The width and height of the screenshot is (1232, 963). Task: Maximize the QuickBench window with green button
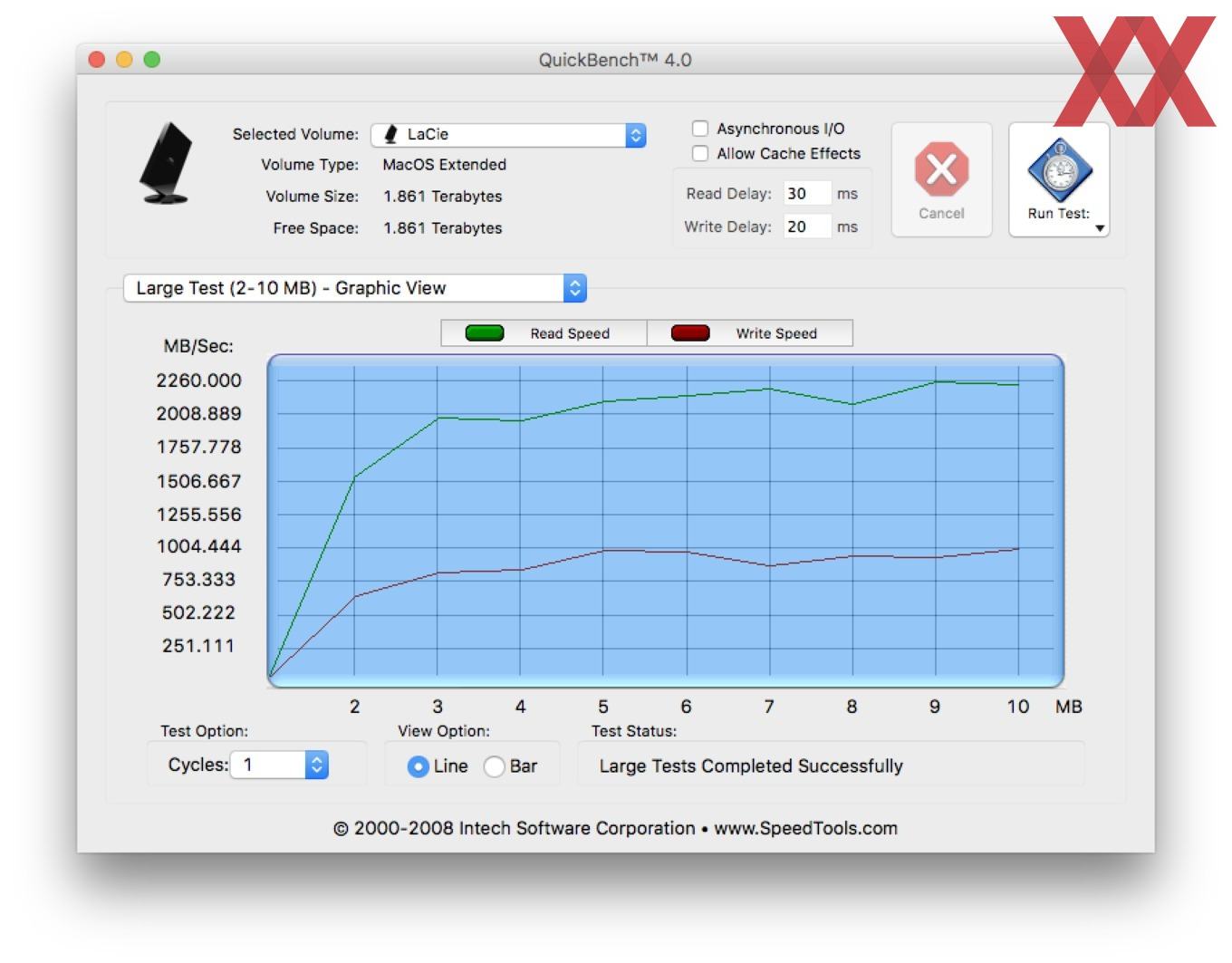[x=152, y=60]
